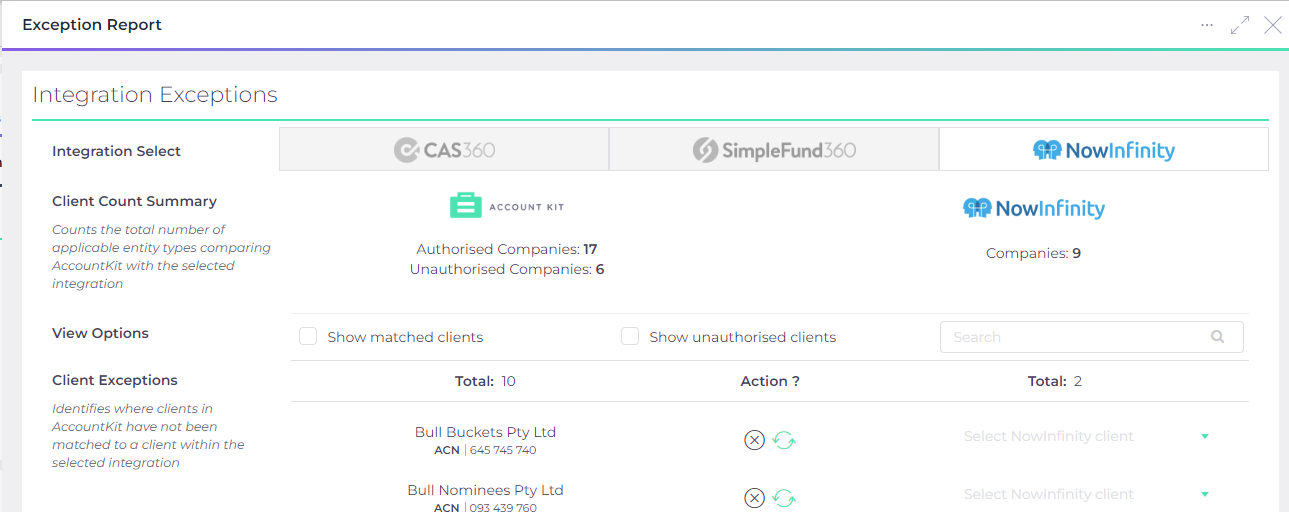Click the ignore X icon for Bull Nominees
Viewport: 1289px width, 512px height.
pos(754,498)
